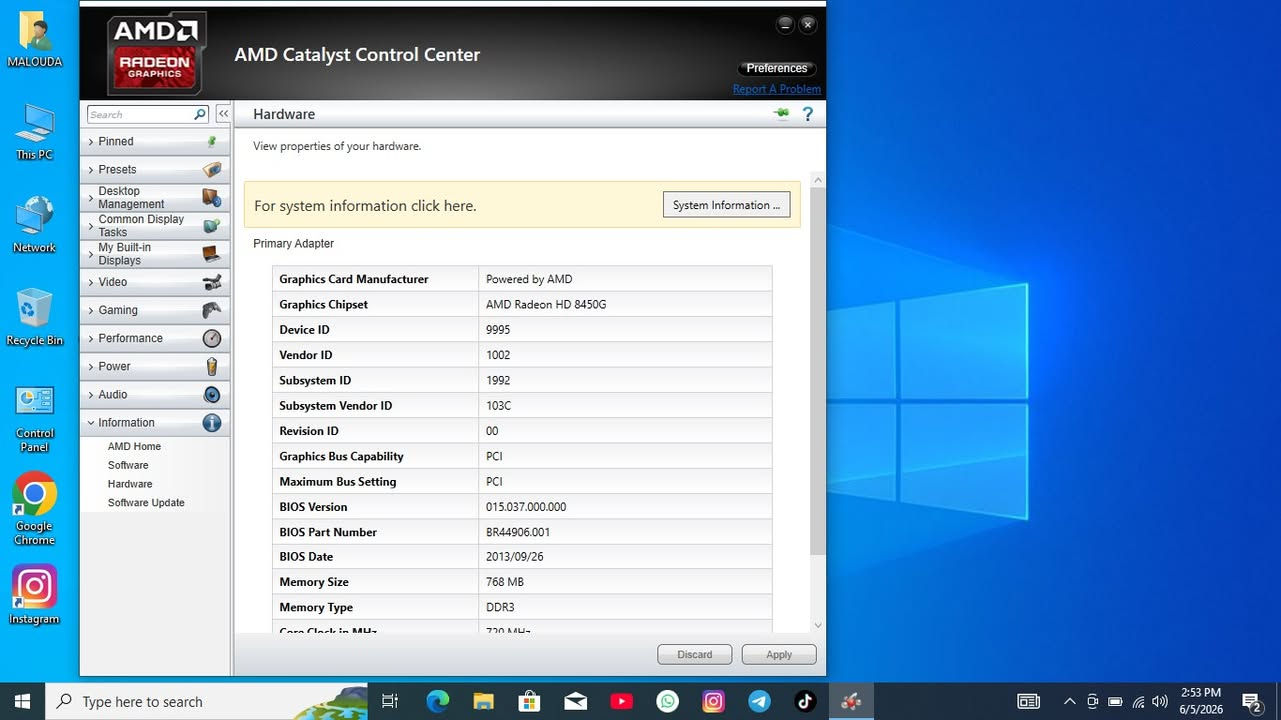Click the 'Graphics Card Manufacturer' label cell
1281x720 pixels.
pos(376,279)
